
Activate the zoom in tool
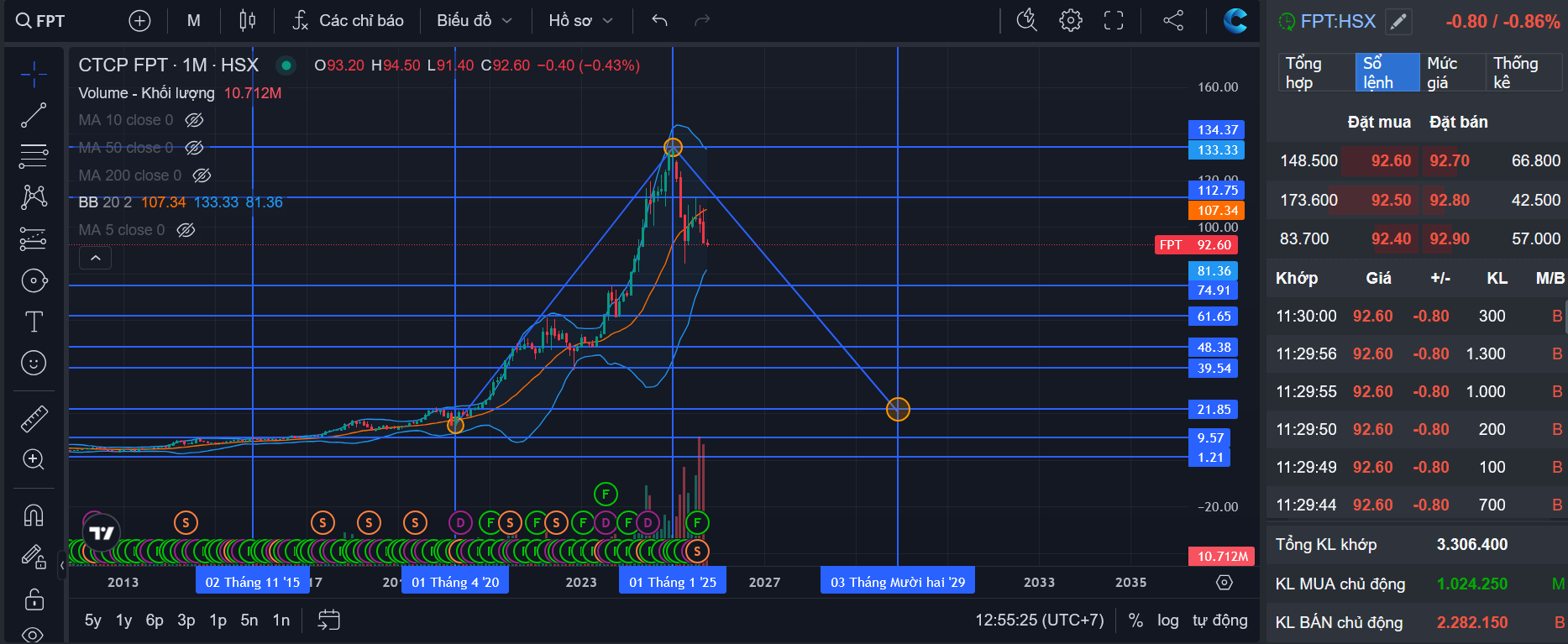tap(34, 459)
